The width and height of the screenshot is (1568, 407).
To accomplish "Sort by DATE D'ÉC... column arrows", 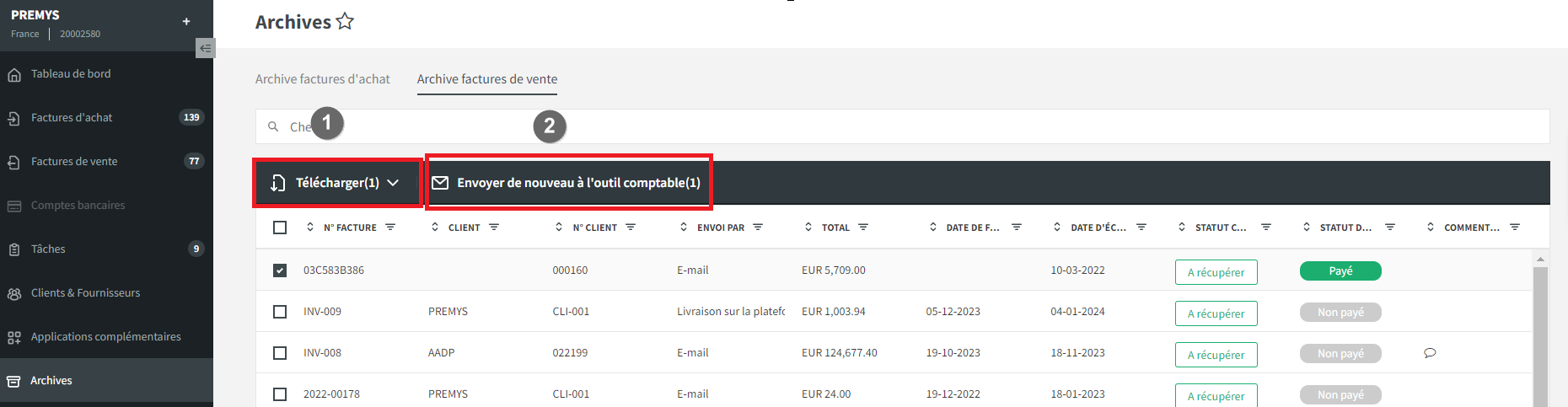I will [1057, 227].
